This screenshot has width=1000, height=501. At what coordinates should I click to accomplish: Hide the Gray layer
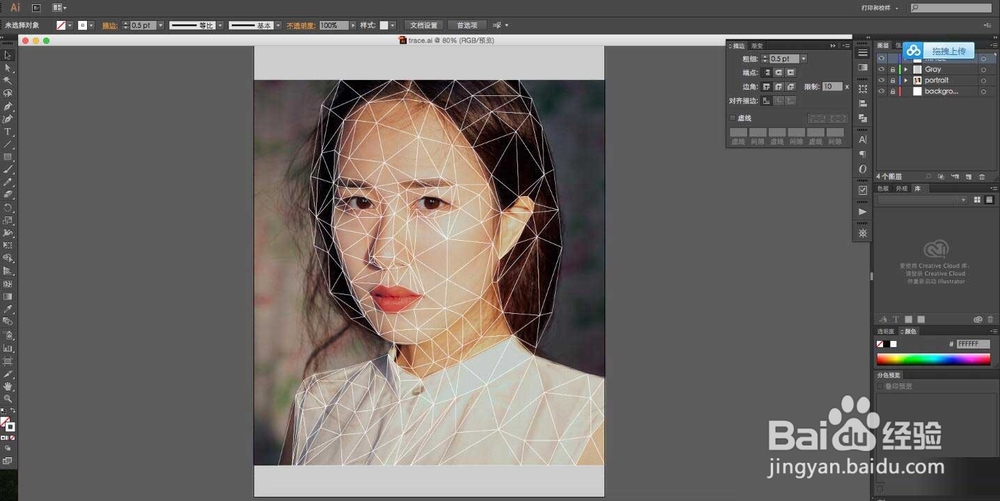click(881, 69)
